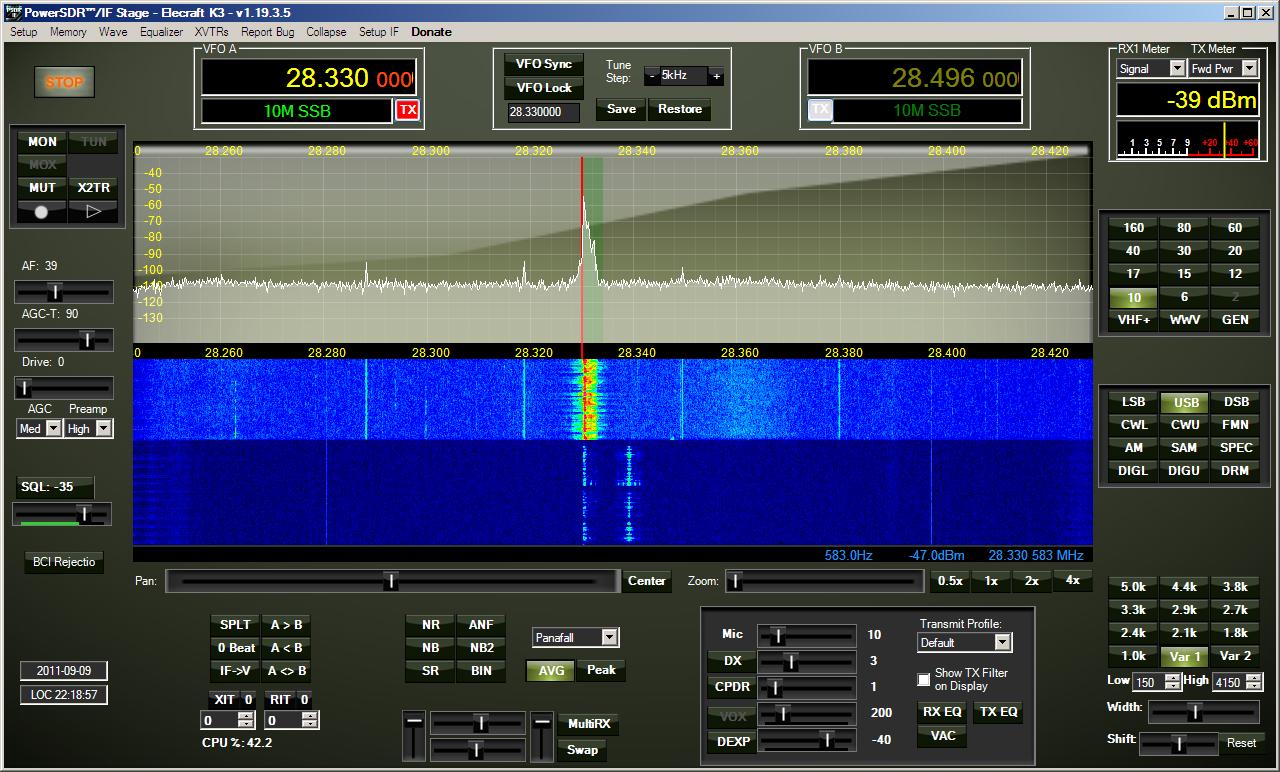Click the panadapter spectrum at the red tuning marker
Image resolution: width=1280 pixels, height=772 pixels.
tap(581, 250)
